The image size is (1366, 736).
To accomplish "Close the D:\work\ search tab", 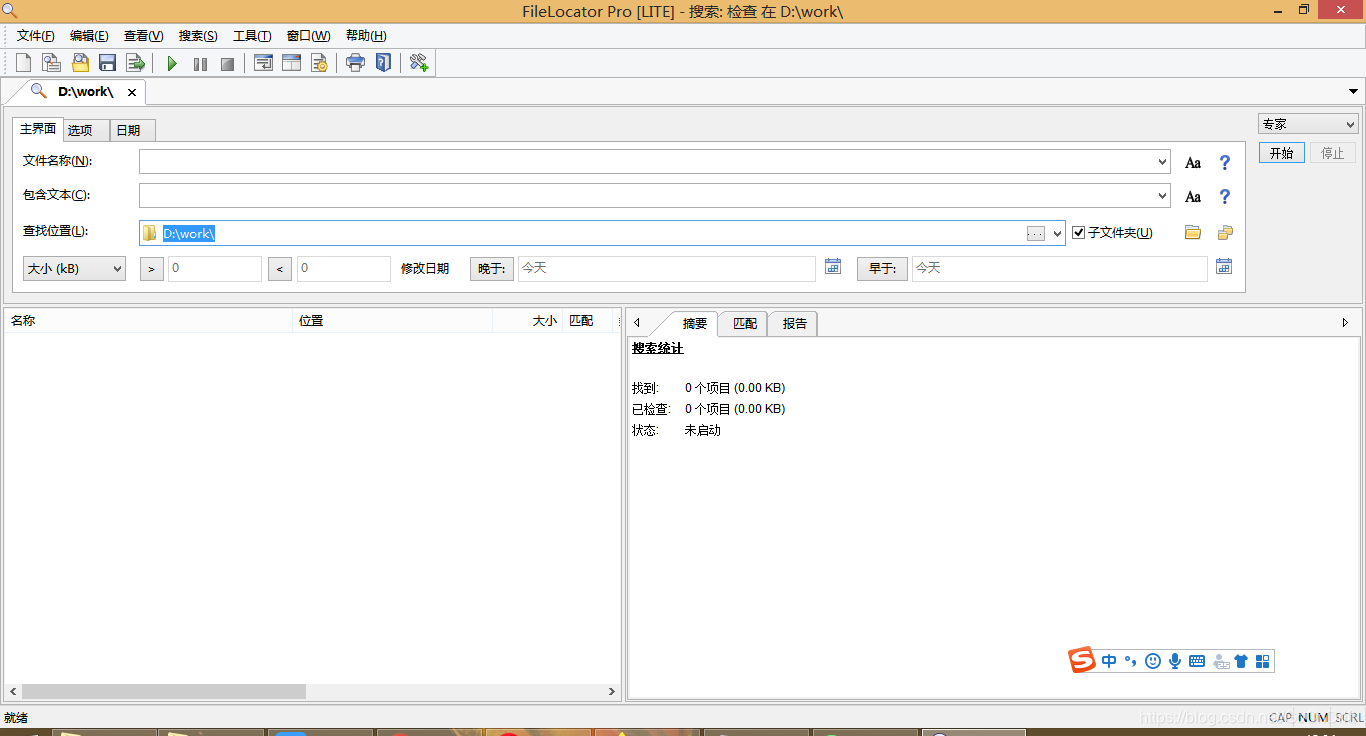I will coord(132,92).
